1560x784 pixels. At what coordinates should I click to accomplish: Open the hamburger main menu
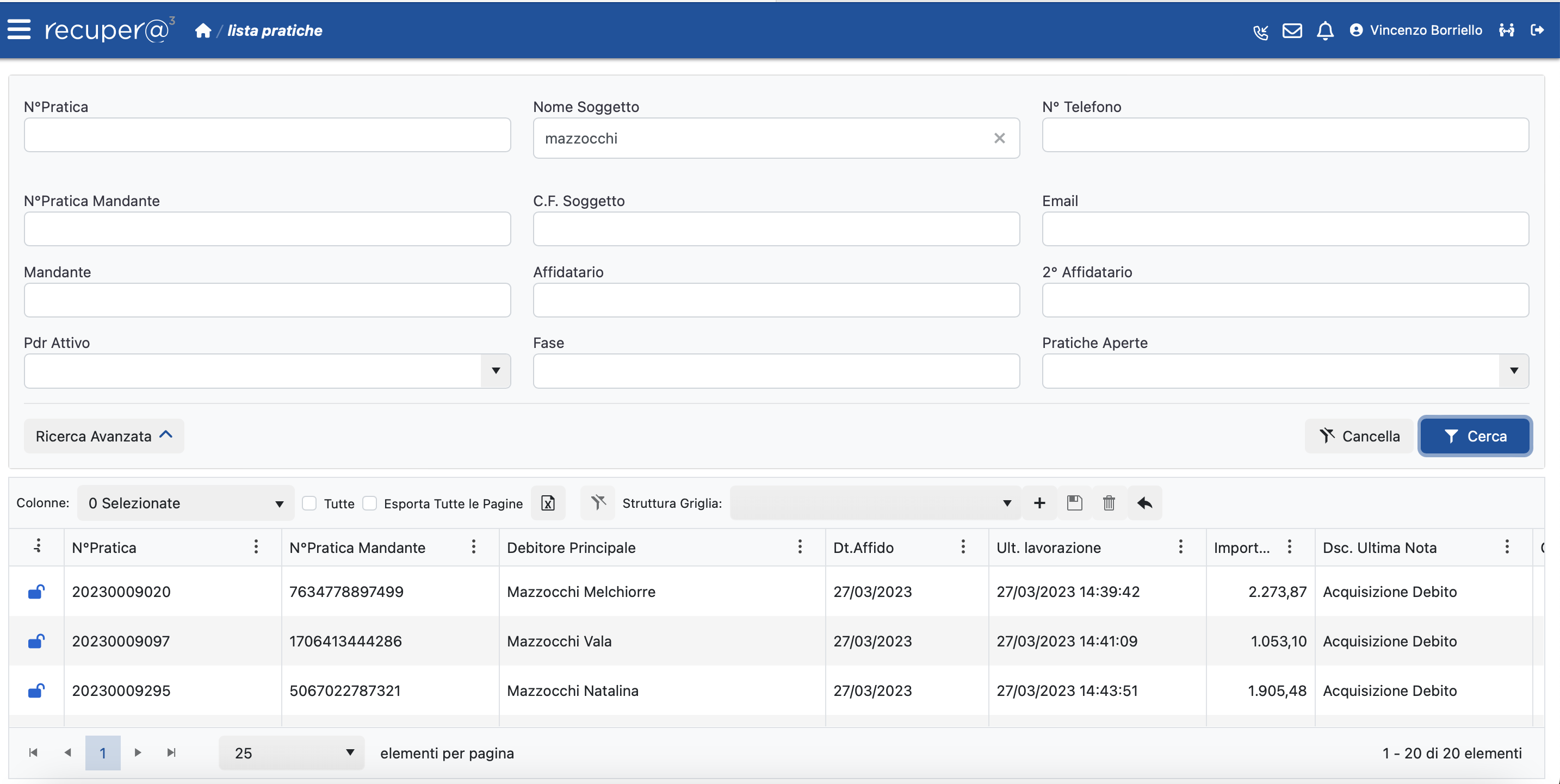pos(19,29)
